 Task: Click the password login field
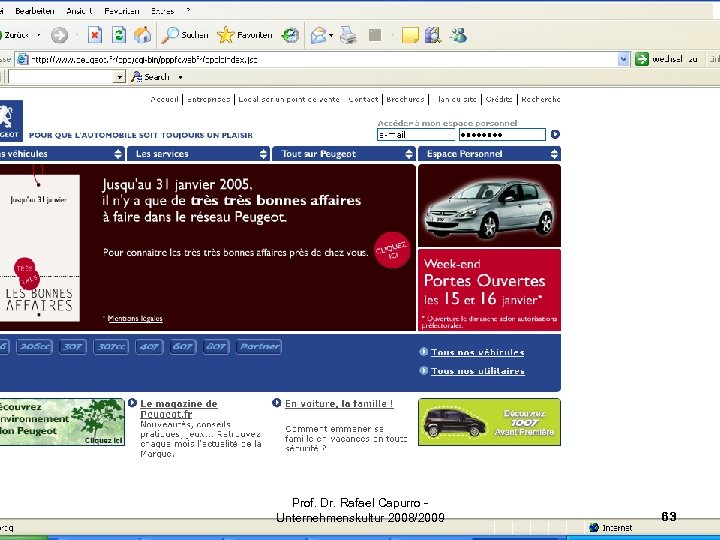502,135
